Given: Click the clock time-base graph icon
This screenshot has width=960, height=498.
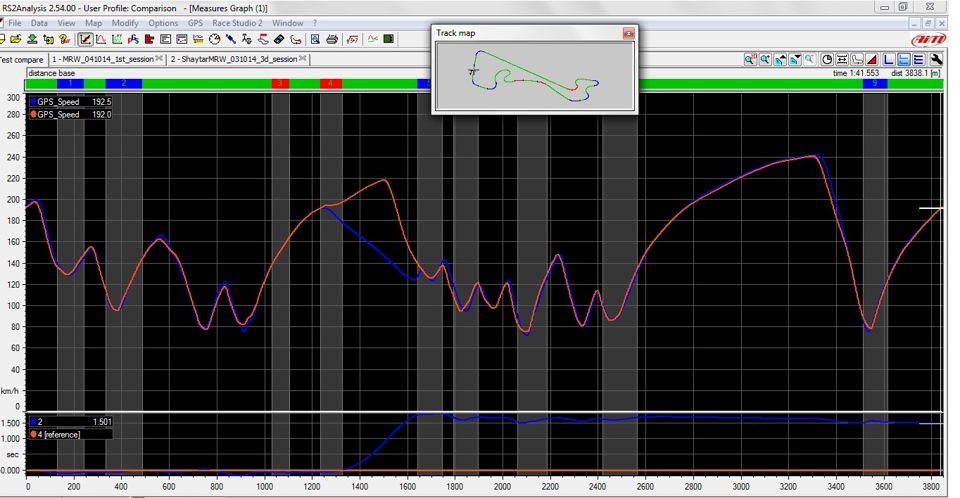Looking at the screenshot, I should point(827,59).
